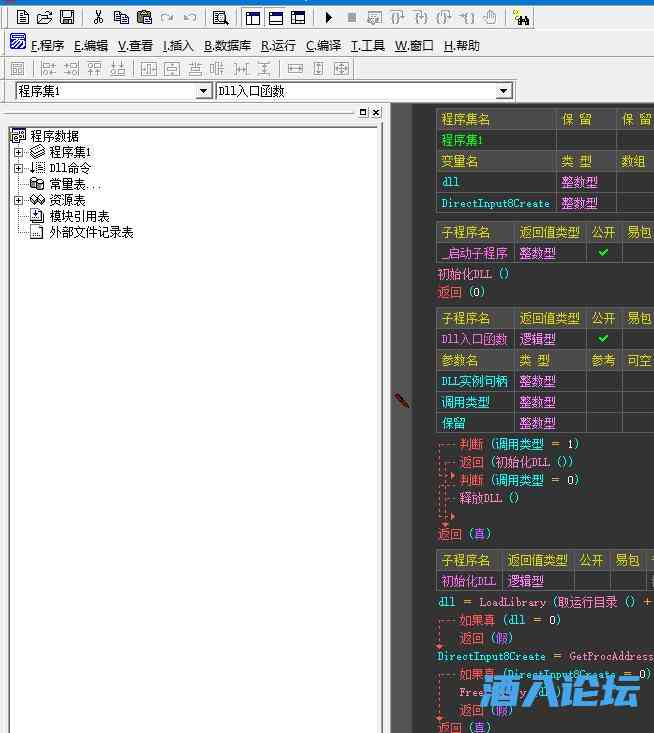Open the H.帮助 menu
The height and width of the screenshot is (733, 654).
pos(462,46)
